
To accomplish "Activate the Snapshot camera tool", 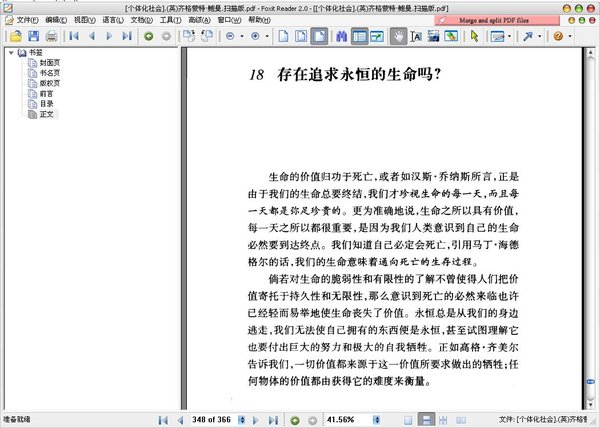I will pyautogui.click(x=434, y=36).
